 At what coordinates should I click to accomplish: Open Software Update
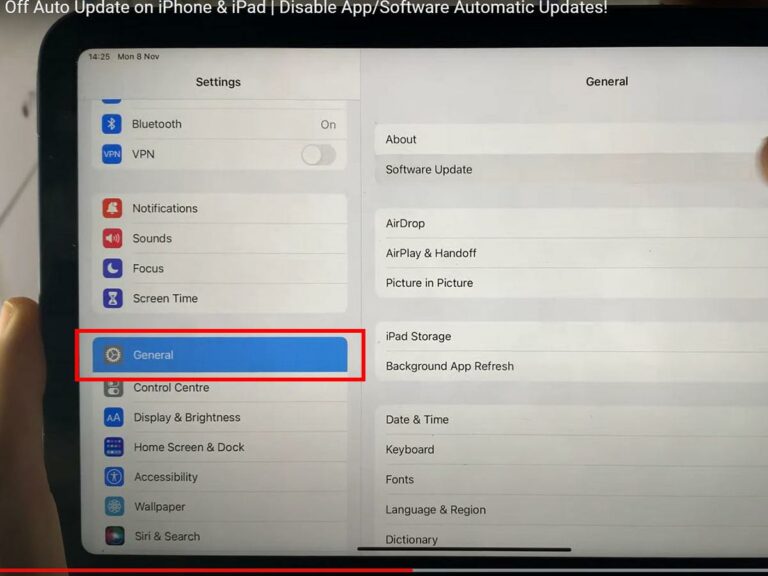[571, 169]
